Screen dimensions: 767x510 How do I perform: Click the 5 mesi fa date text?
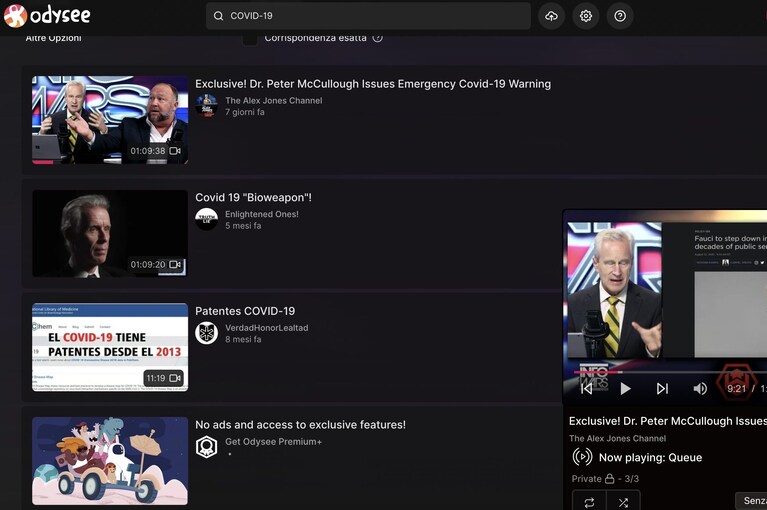pyautogui.click(x=243, y=226)
